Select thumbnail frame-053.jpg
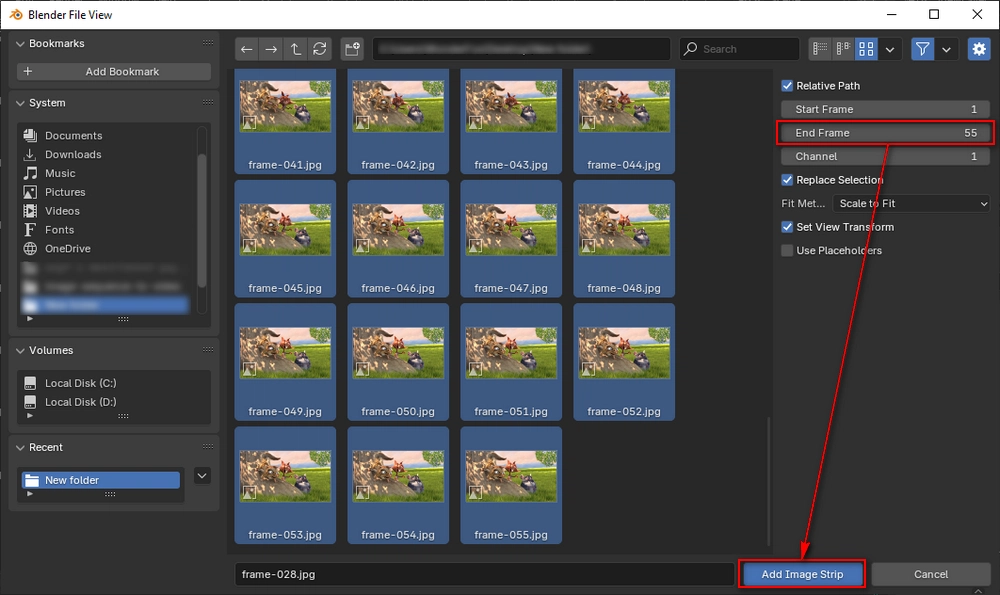1000x595 pixels. pos(285,485)
